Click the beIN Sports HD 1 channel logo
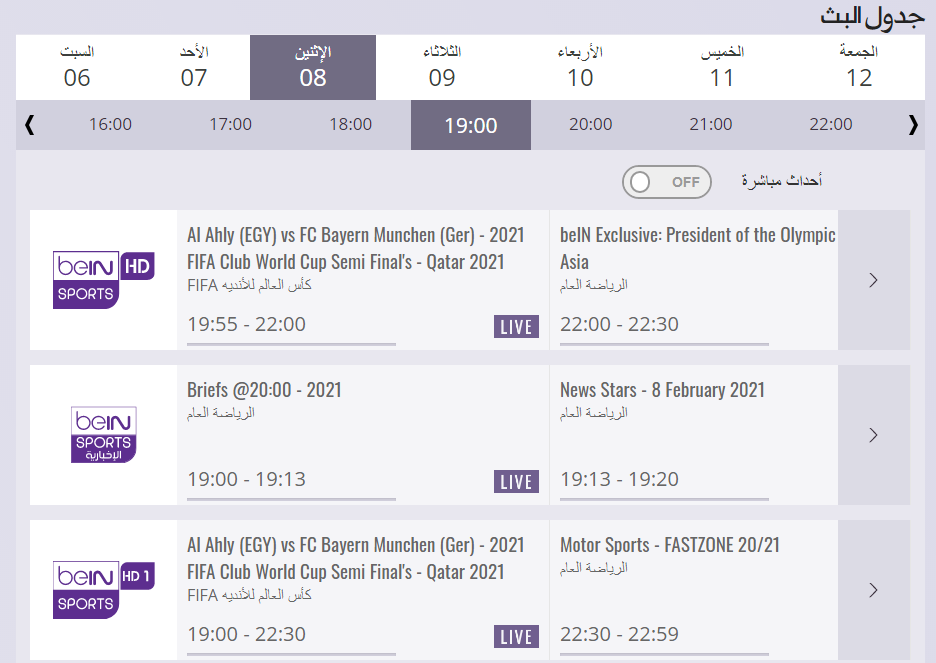 (103, 590)
